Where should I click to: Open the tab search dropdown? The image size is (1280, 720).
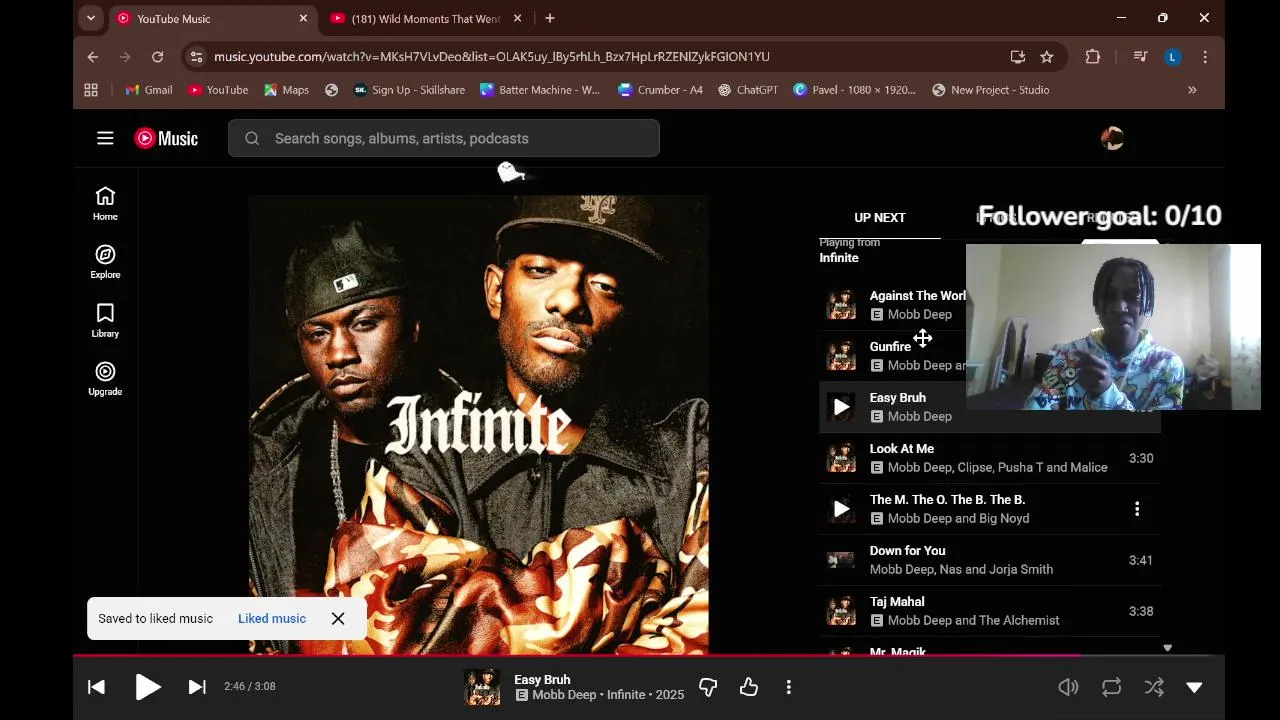point(91,18)
